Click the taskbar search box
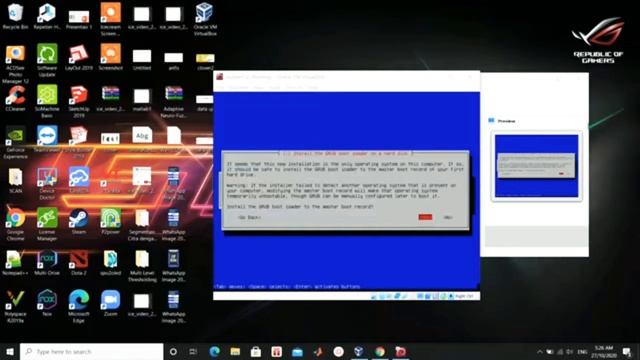Image resolution: width=640 pixels, height=360 pixels. (x=91, y=351)
